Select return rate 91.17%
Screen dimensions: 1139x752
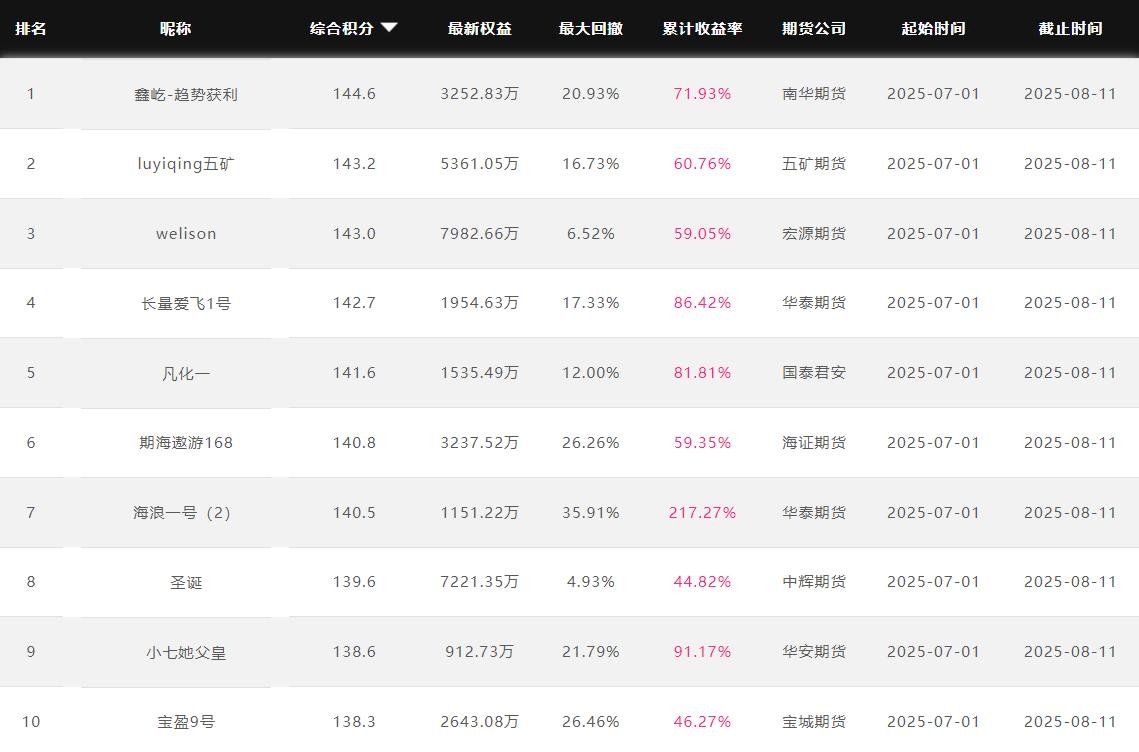(x=702, y=652)
